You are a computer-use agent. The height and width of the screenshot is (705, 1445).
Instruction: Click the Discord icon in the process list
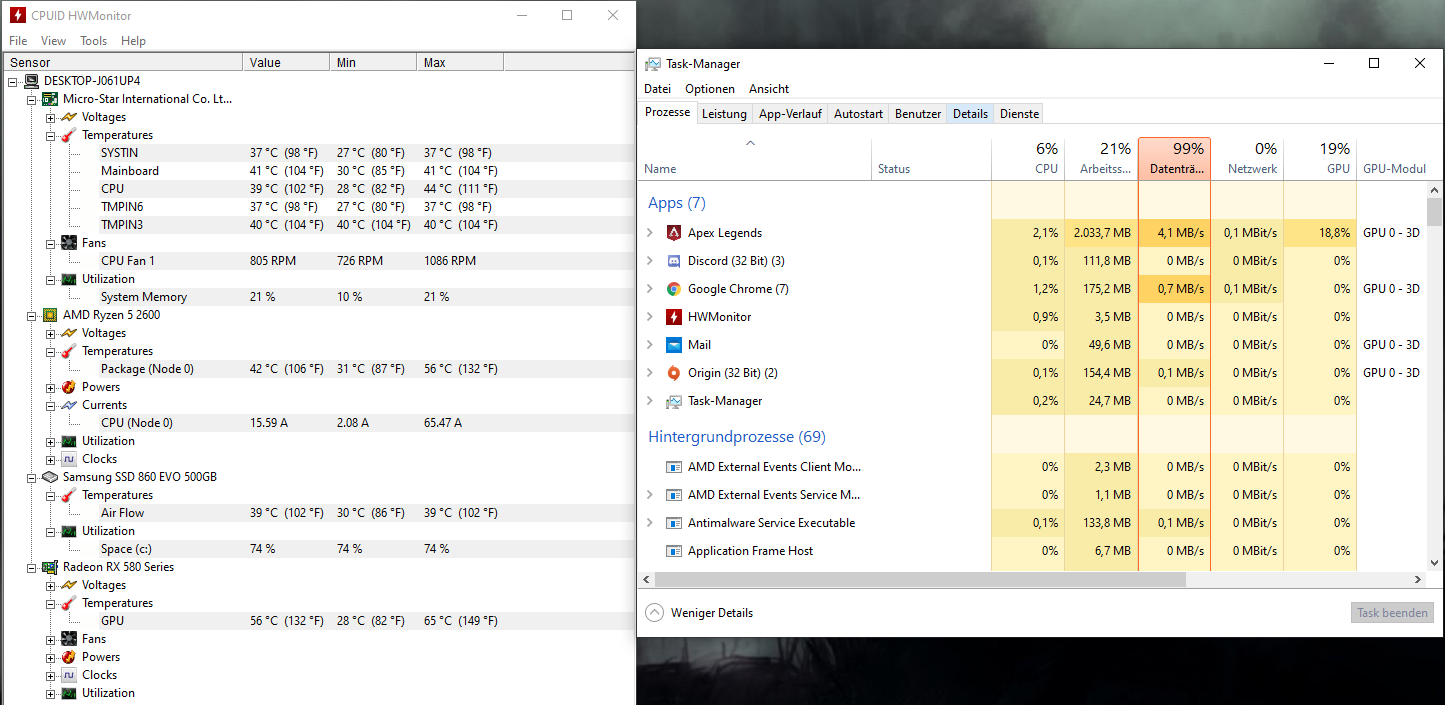point(674,261)
